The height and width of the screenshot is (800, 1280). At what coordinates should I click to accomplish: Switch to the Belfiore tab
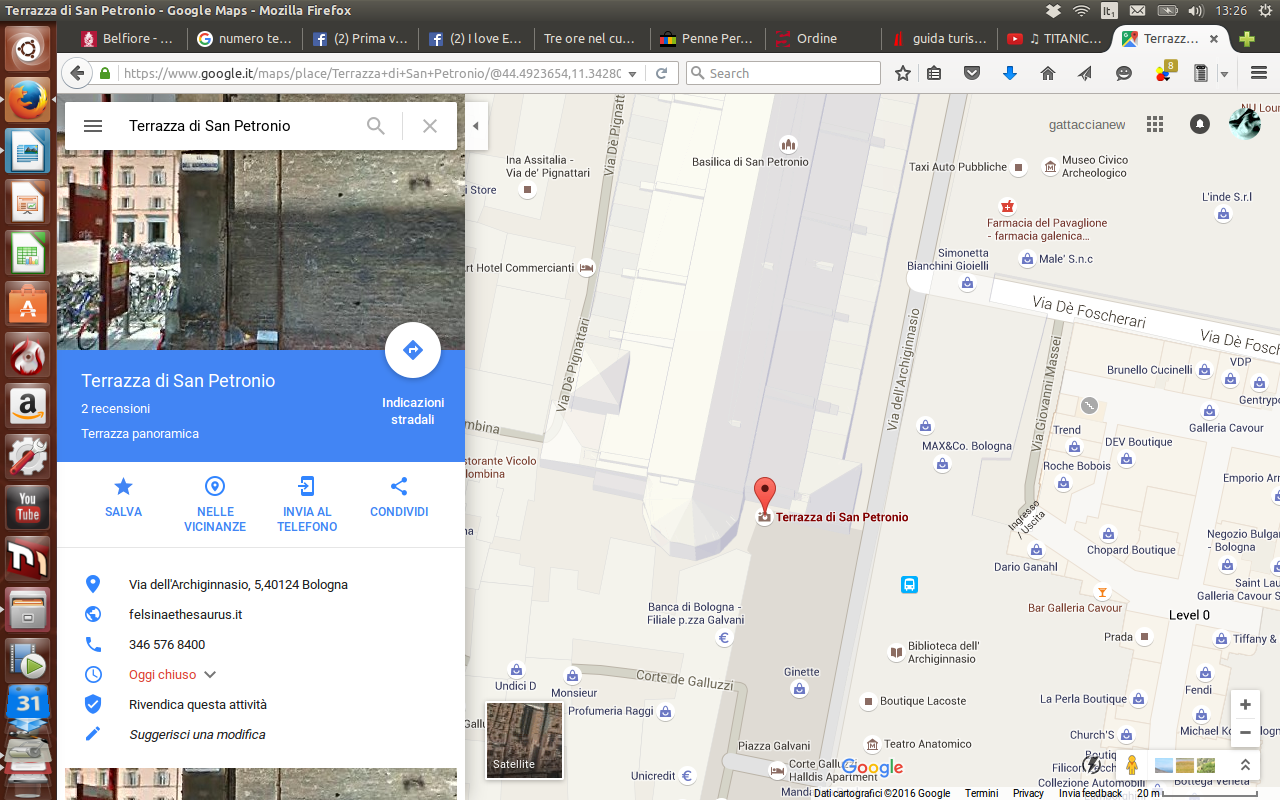[x=128, y=39]
